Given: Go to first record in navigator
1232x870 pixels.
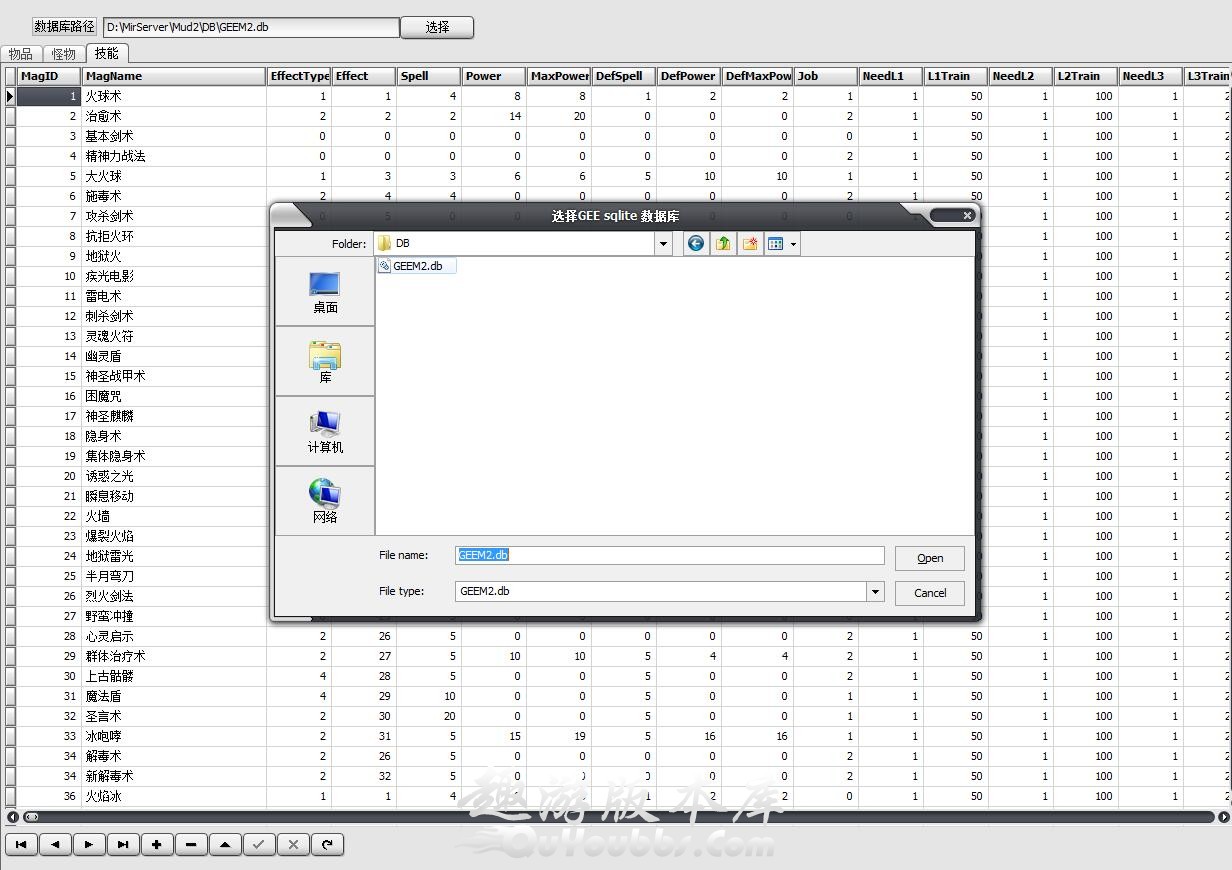Looking at the screenshot, I should [21, 844].
